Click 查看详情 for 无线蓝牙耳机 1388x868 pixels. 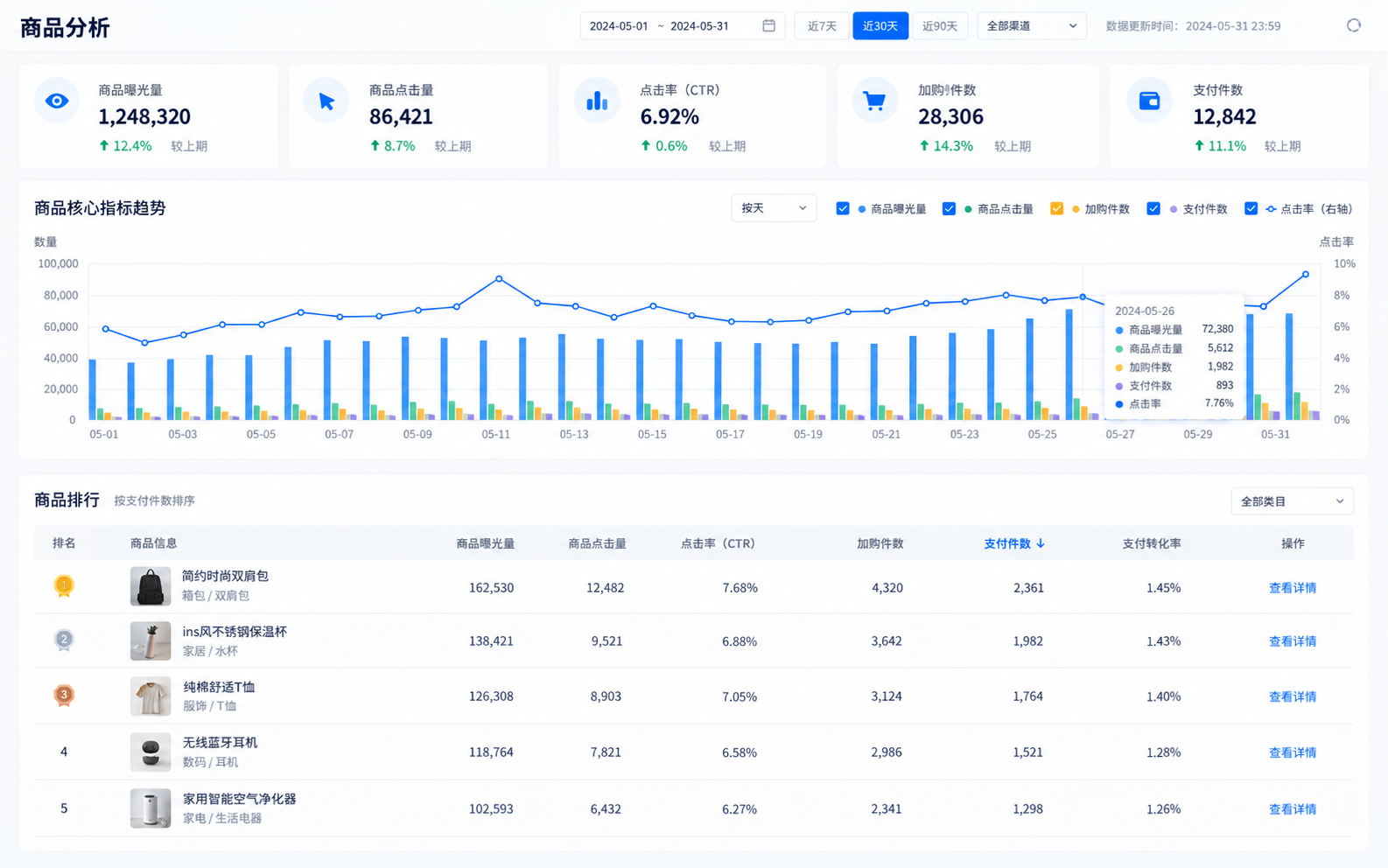click(1293, 752)
